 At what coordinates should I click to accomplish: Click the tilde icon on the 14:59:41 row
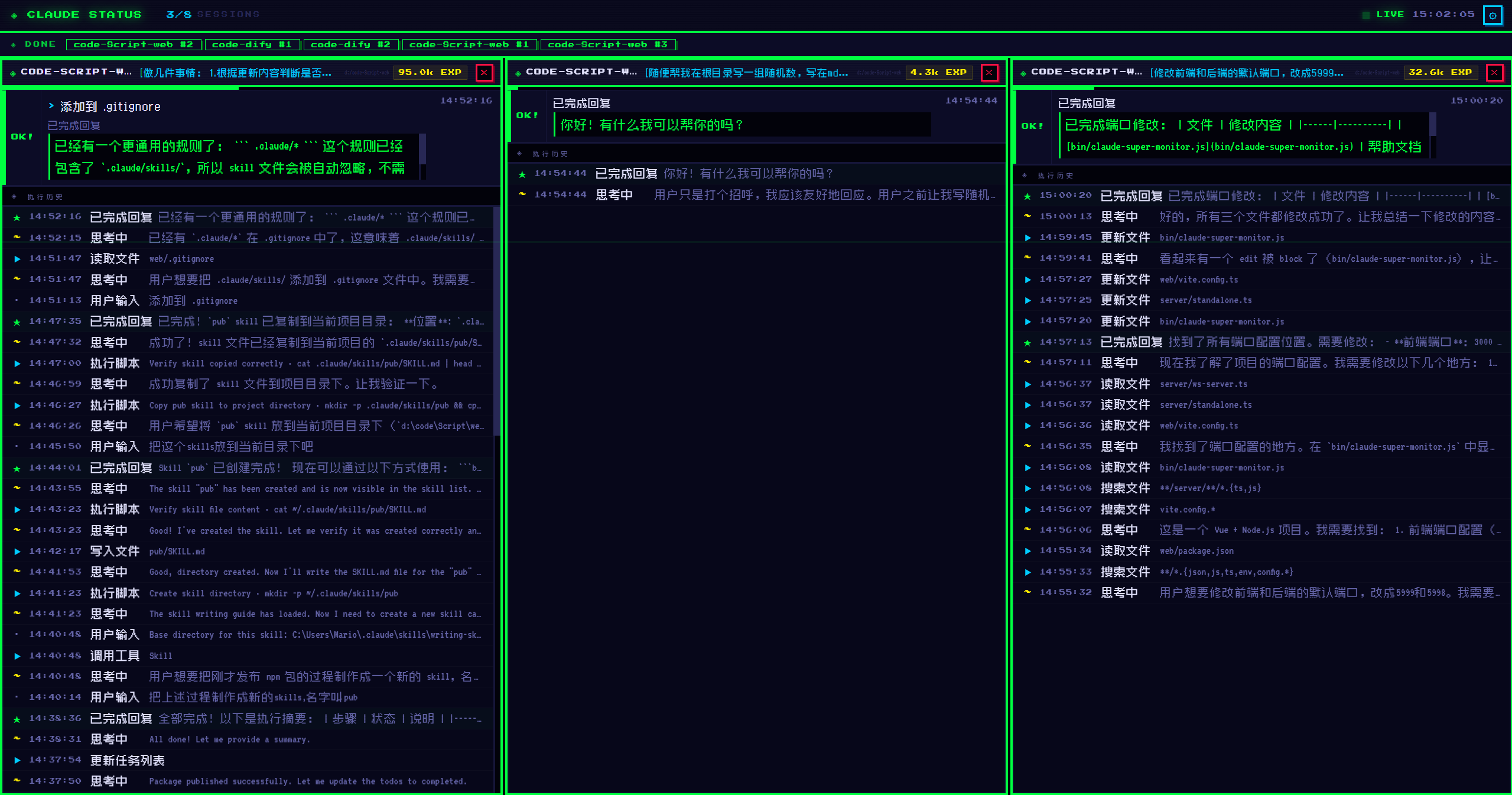[1027, 258]
